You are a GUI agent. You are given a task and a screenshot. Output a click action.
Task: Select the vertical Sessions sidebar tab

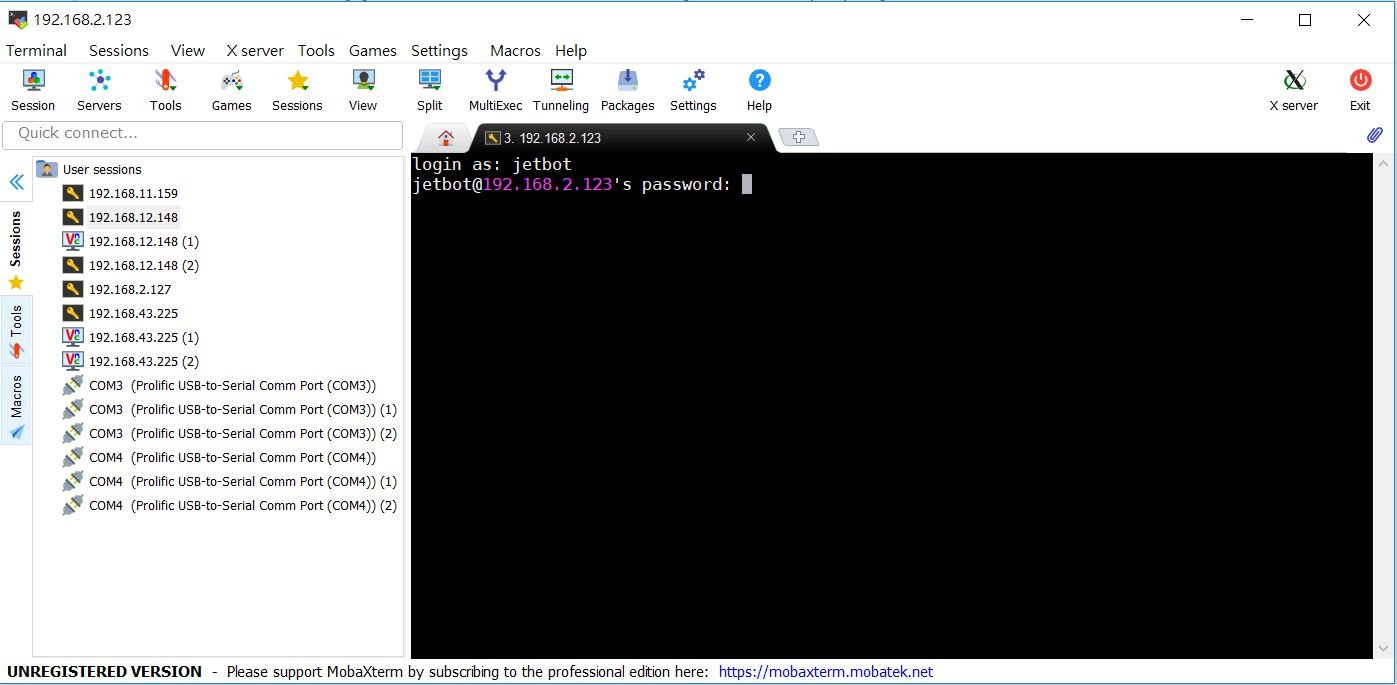[16, 250]
